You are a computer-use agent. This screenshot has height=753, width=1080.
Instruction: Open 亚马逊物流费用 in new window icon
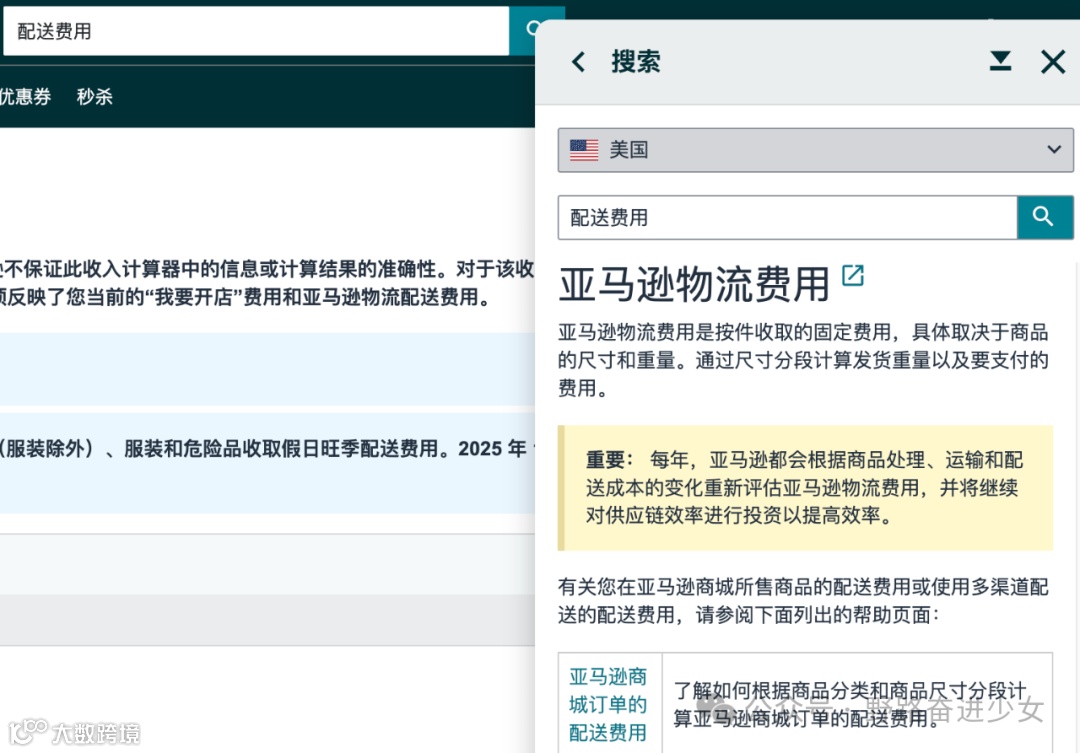click(x=853, y=276)
